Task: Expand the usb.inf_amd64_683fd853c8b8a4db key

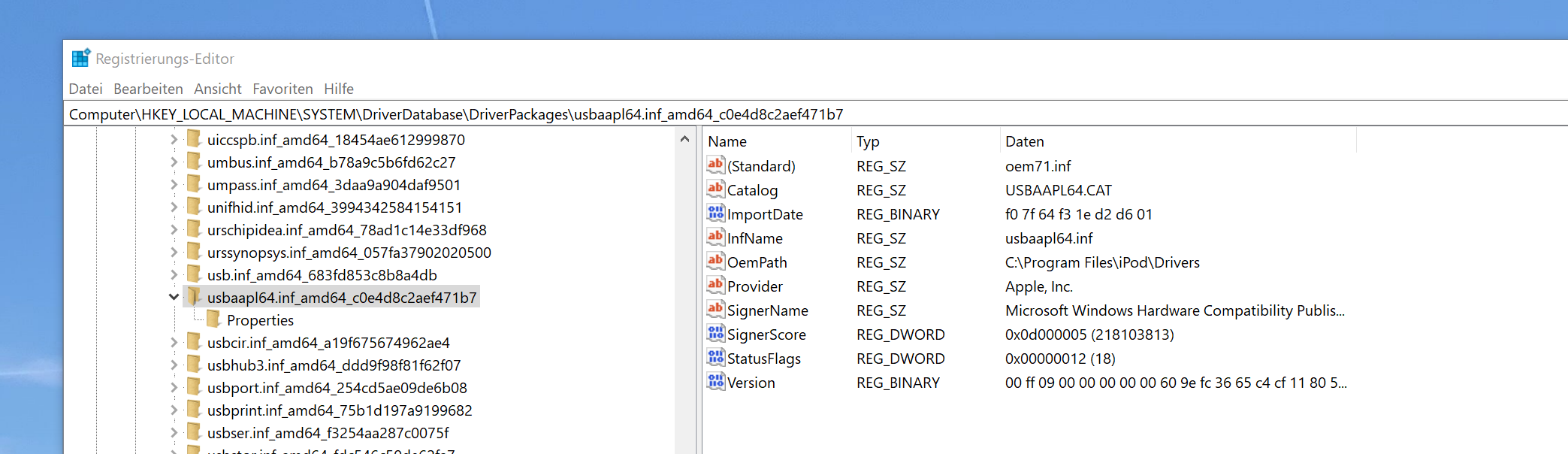Action: 174,275
